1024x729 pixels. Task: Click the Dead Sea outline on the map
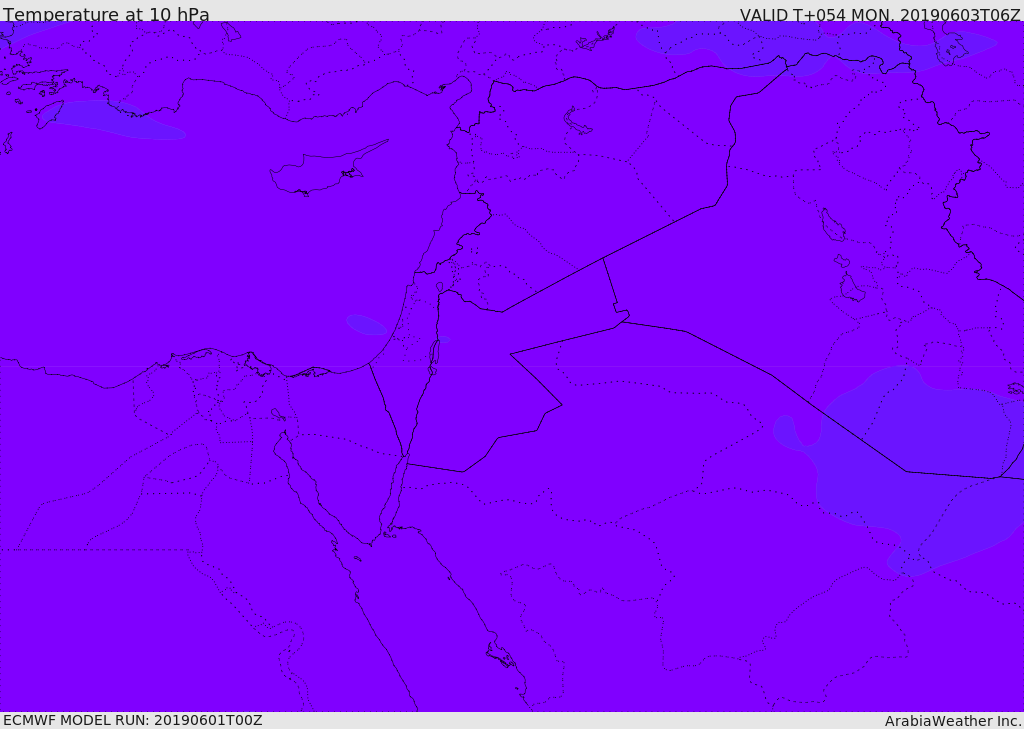tap(433, 357)
